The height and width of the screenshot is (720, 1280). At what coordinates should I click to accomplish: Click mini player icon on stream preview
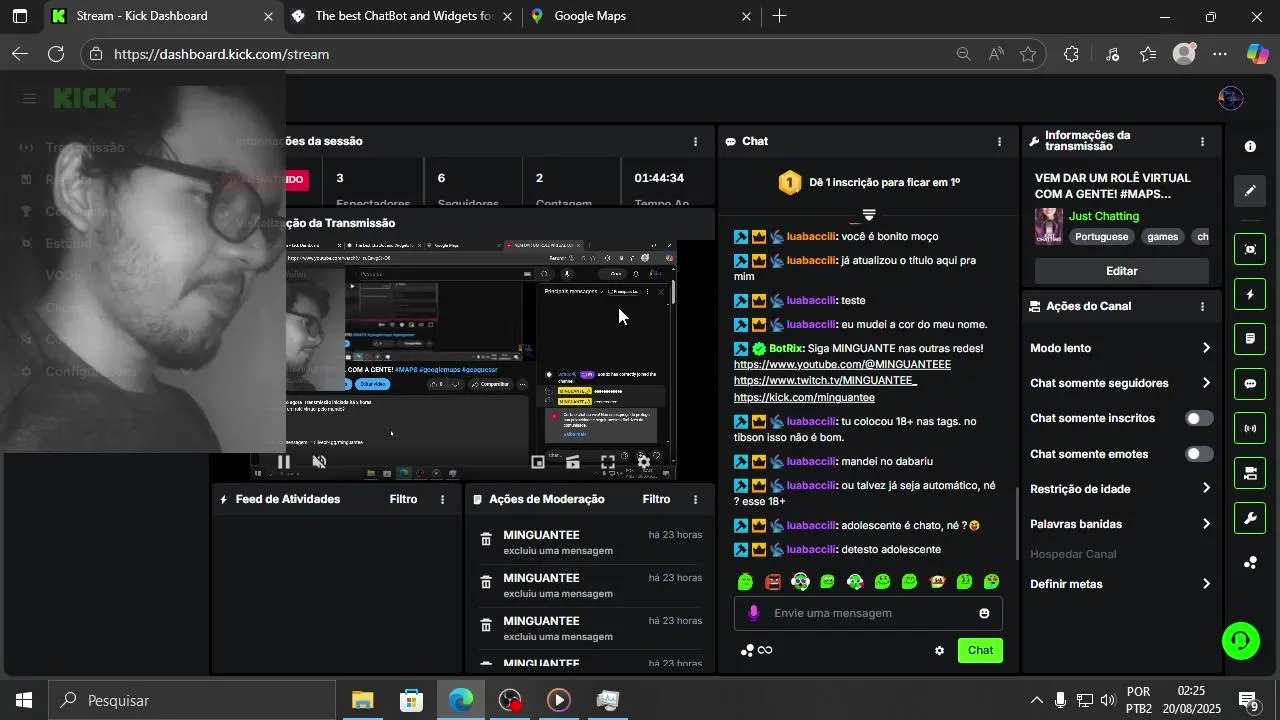pos(538,462)
